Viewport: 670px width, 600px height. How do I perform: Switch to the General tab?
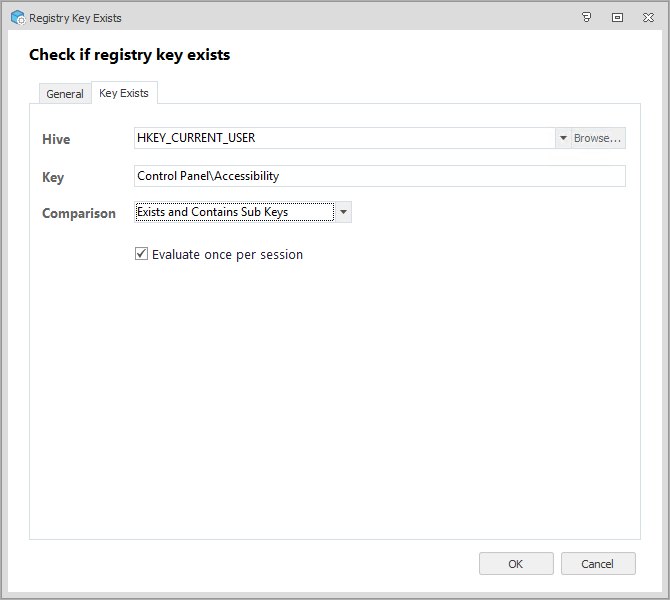pos(65,94)
